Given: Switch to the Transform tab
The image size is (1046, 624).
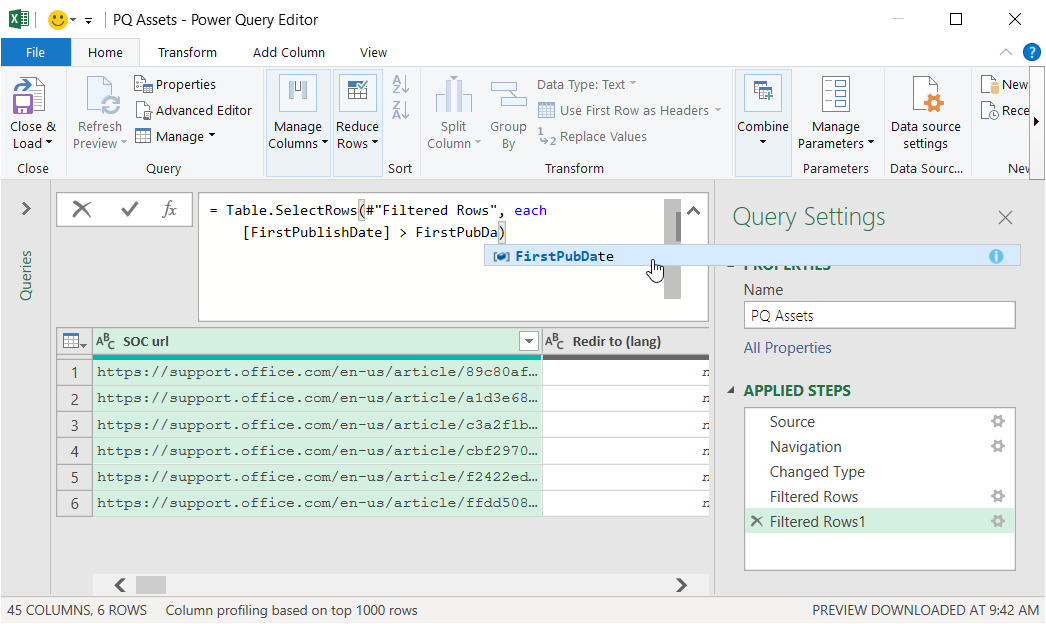Looking at the screenshot, I should pyautogui.click(x=187, y=52).
